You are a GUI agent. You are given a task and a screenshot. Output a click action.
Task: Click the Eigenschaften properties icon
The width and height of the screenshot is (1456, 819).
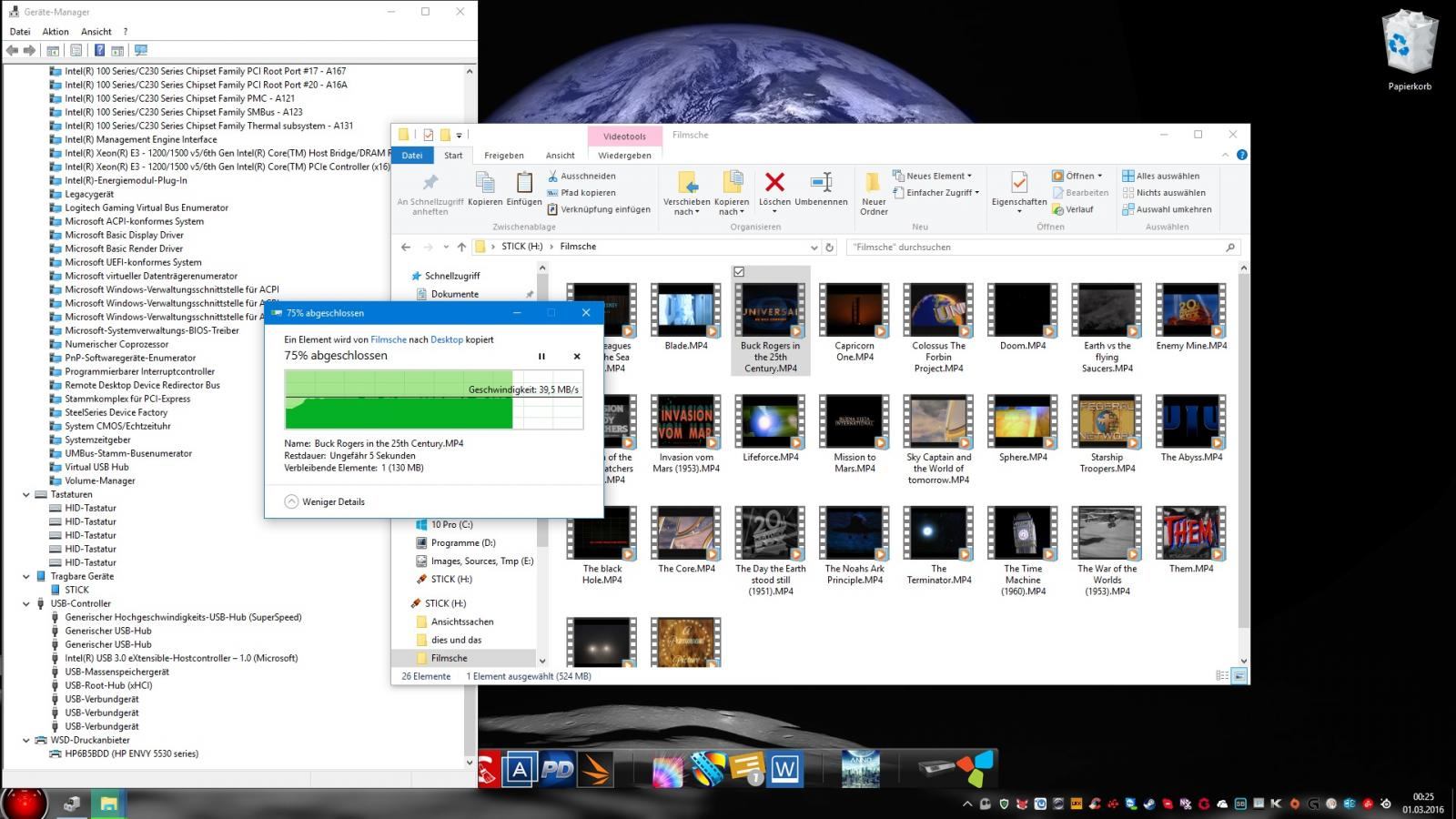pyautogui.click(x=1019, y=182)
